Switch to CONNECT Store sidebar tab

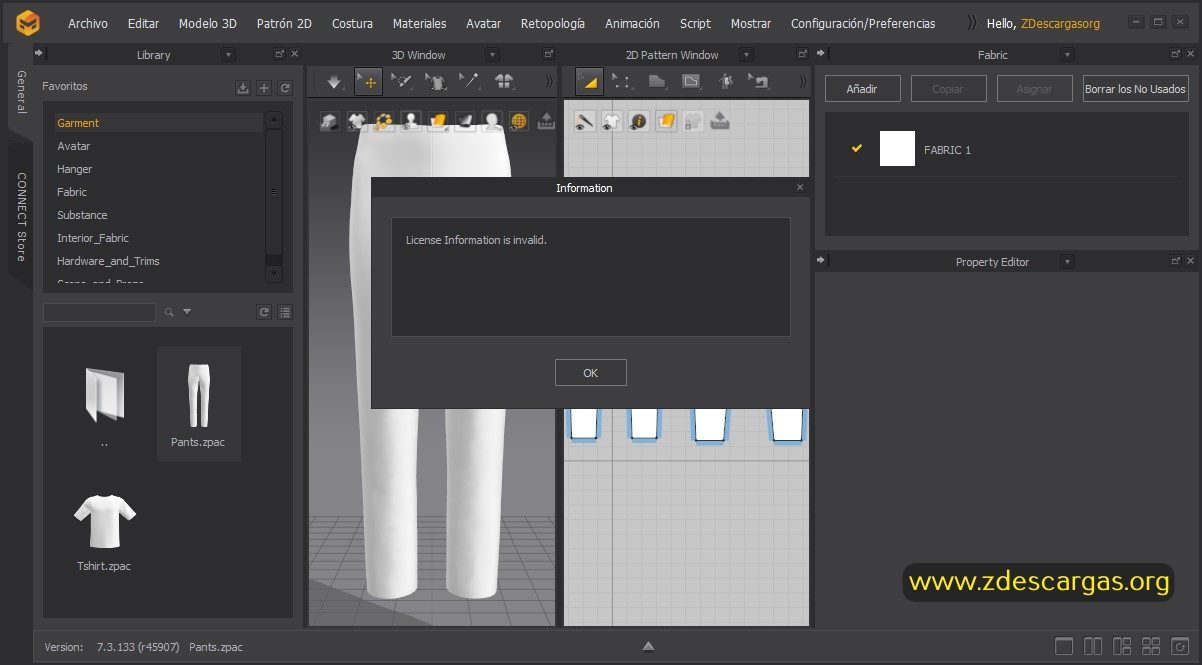click(x=20, y=217)
